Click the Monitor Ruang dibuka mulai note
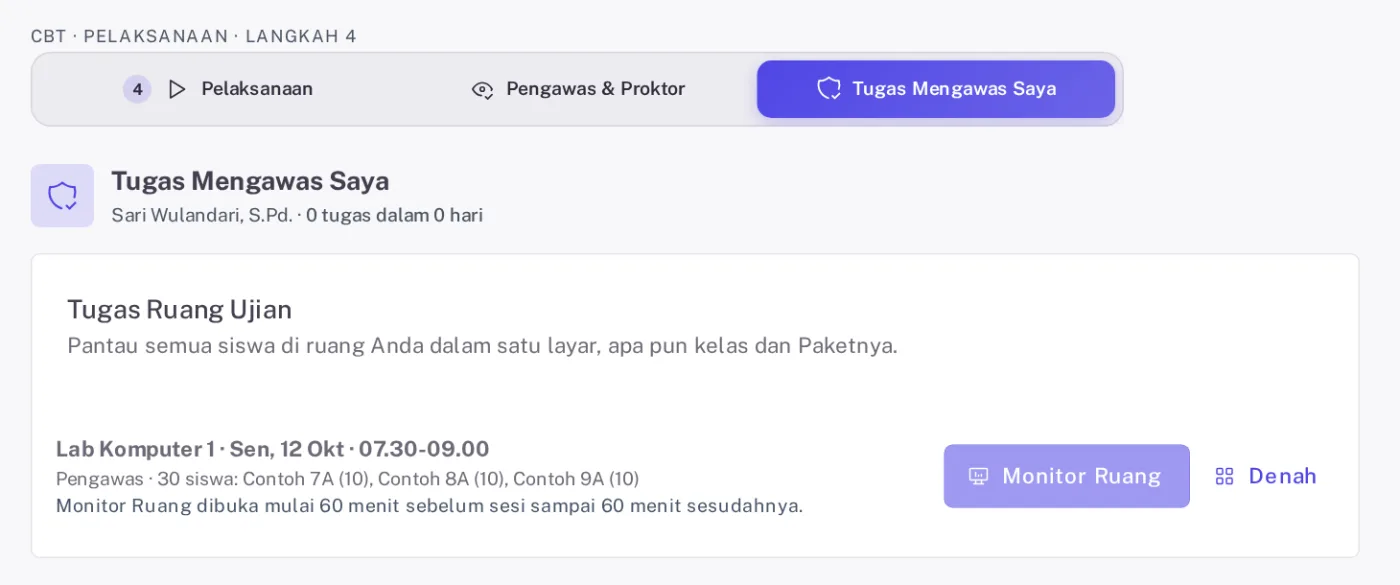The height and width of the screenshot is (585, 1400). tap(429, 505)
